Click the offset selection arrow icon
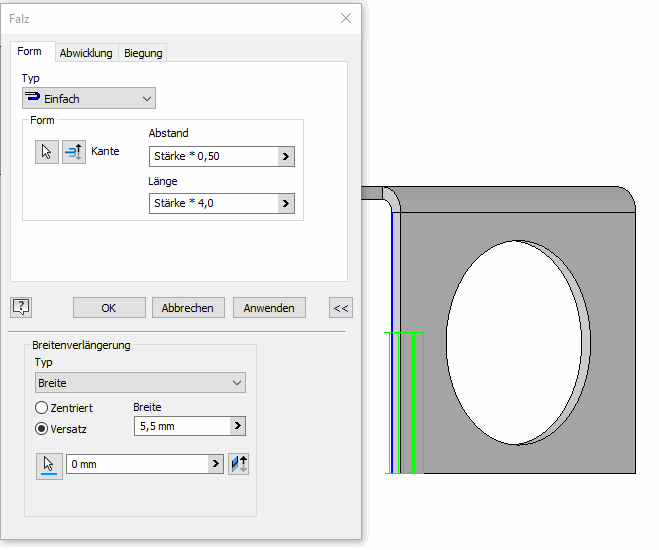 [49, 465]
